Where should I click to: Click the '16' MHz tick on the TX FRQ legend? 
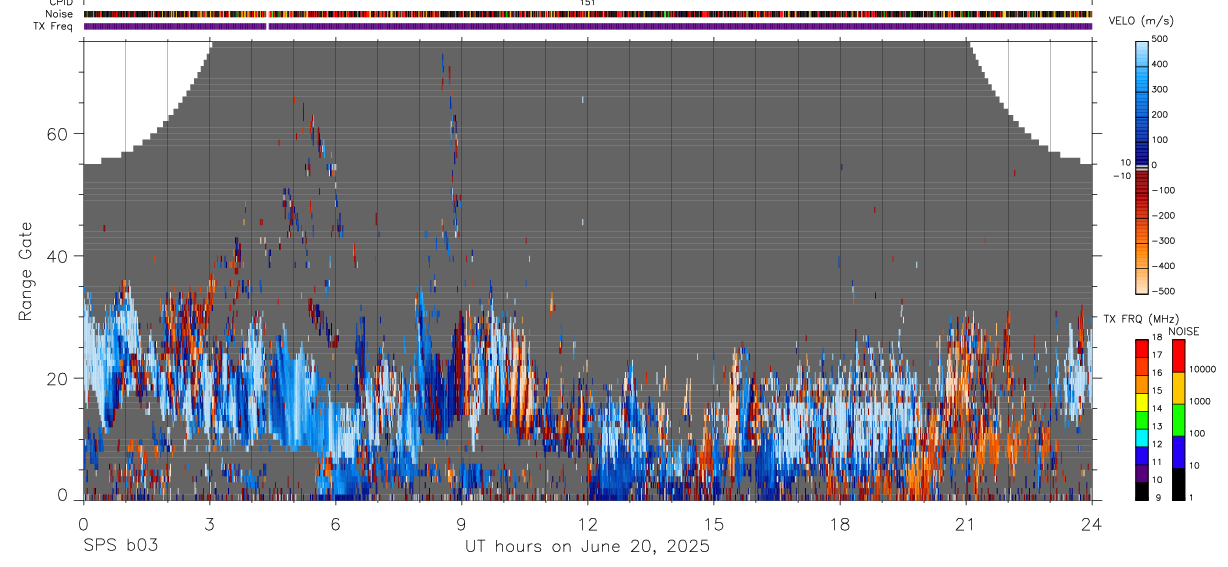pyautogui.click(x=1157, y=373)
